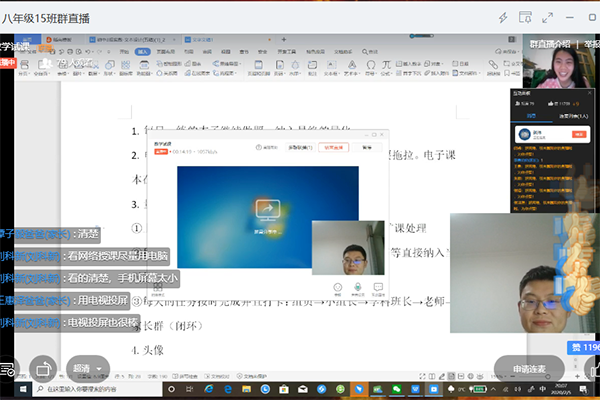Open the 超清 quality dropdown
This screenshot has height=400, width=600.
point(88,369)
